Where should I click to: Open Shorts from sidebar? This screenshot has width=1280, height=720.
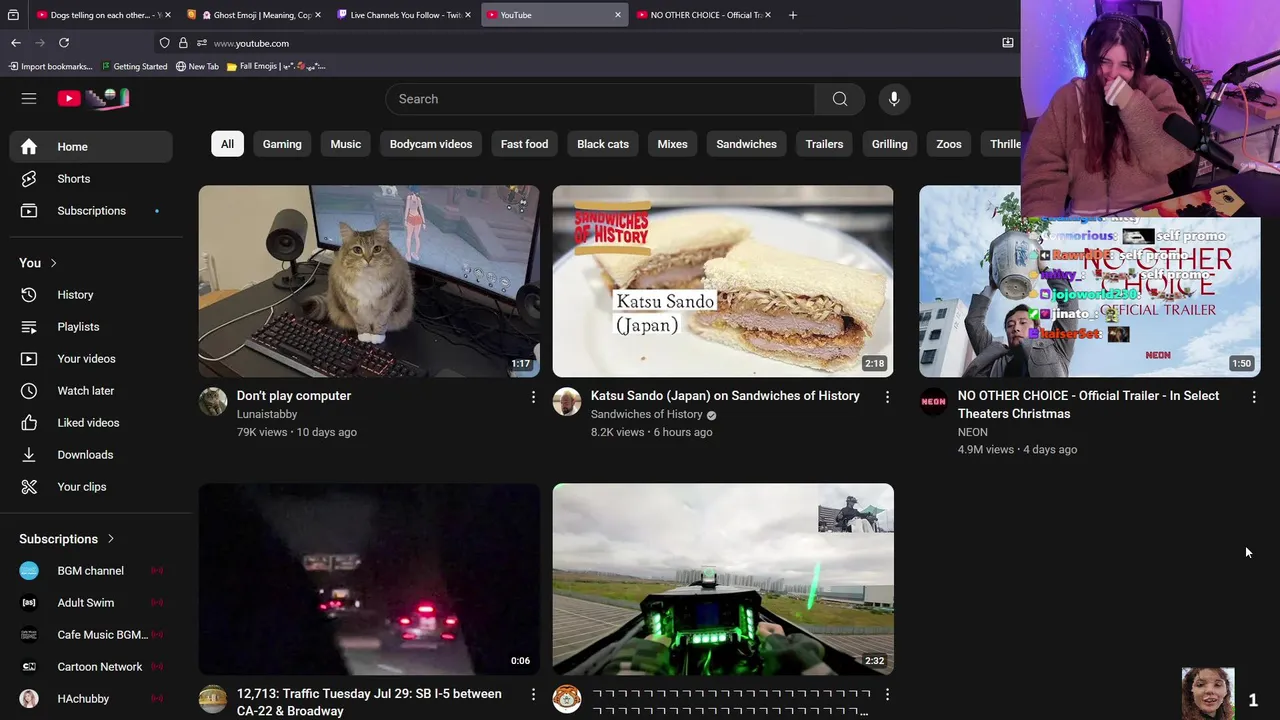(91, 179)
